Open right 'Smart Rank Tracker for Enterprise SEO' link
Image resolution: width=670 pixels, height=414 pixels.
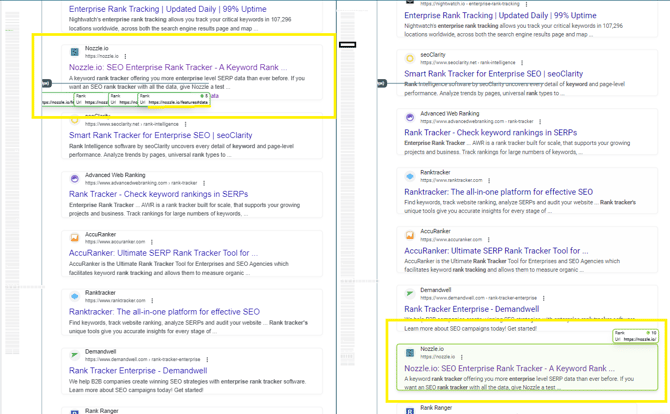(x=494, y=74)
